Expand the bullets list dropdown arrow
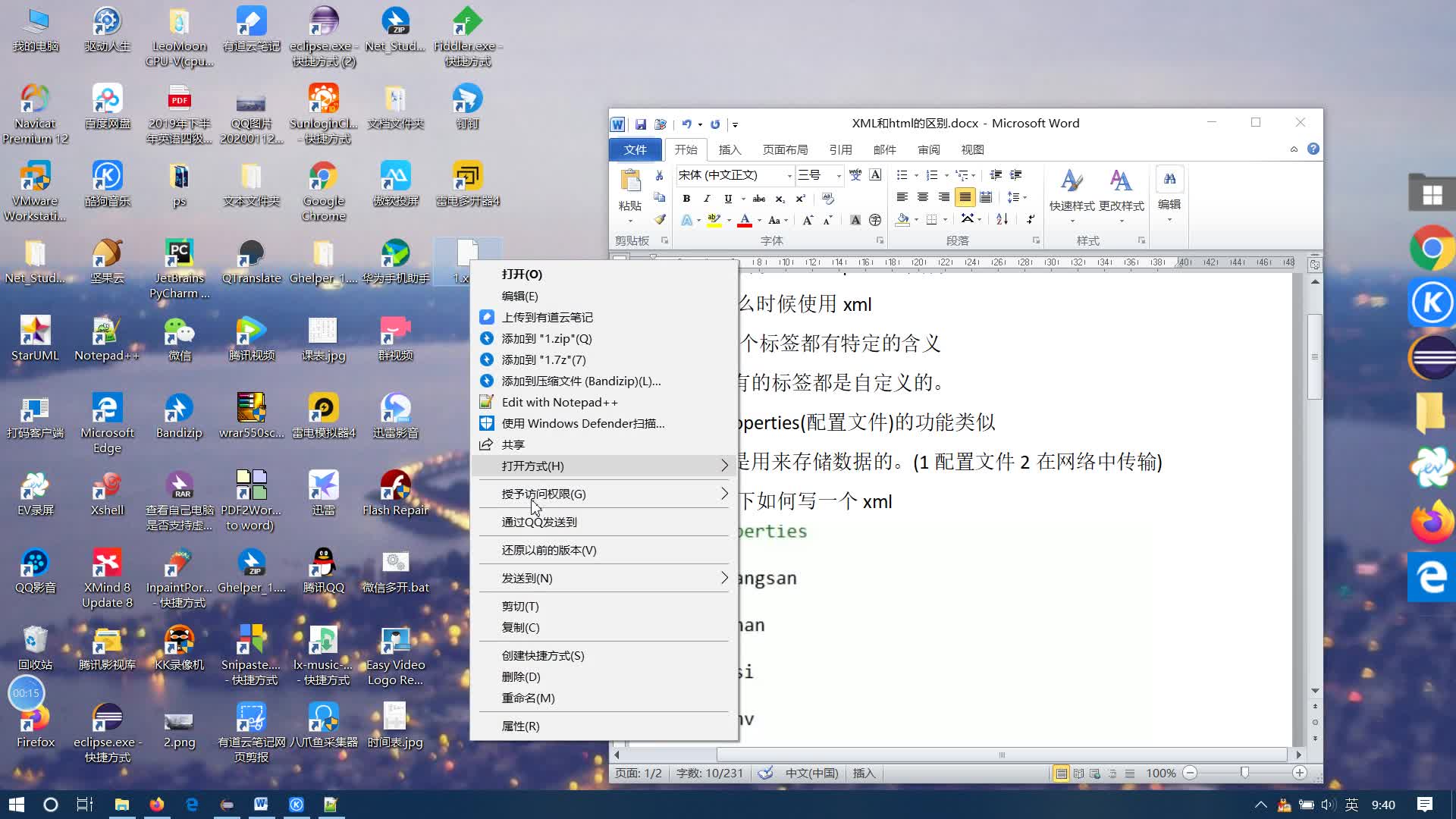This screenshot has height=819, width=1456. [x=916, y=176]
